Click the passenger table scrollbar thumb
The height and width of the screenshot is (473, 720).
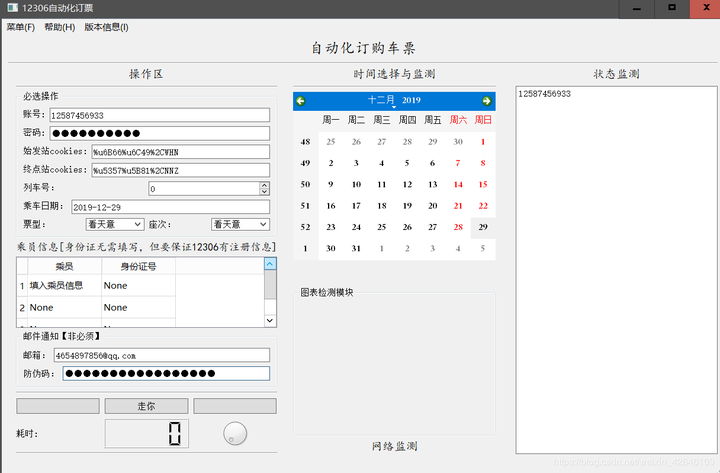[x=270, y=284]
